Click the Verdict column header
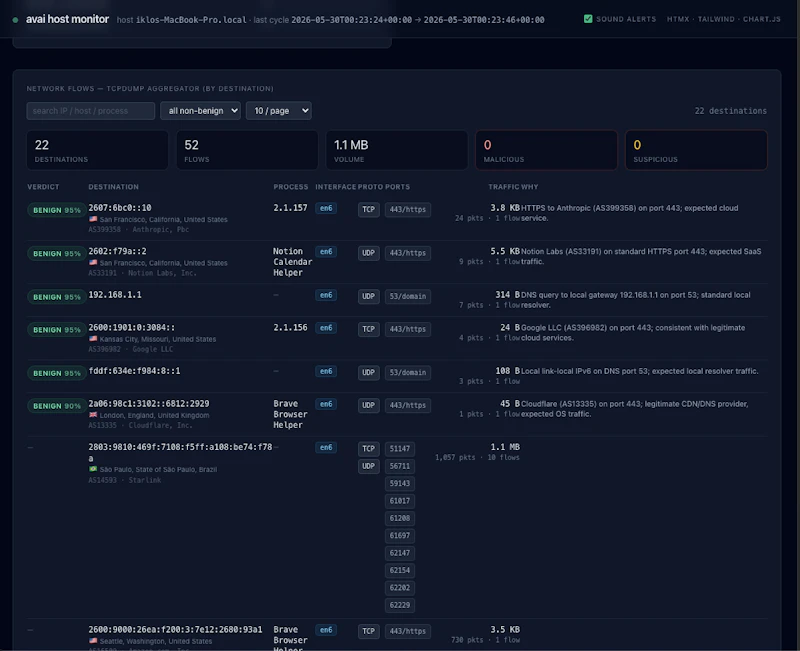Image resolution: width=800 pixels, height=651 pixels. pos(43,187)
